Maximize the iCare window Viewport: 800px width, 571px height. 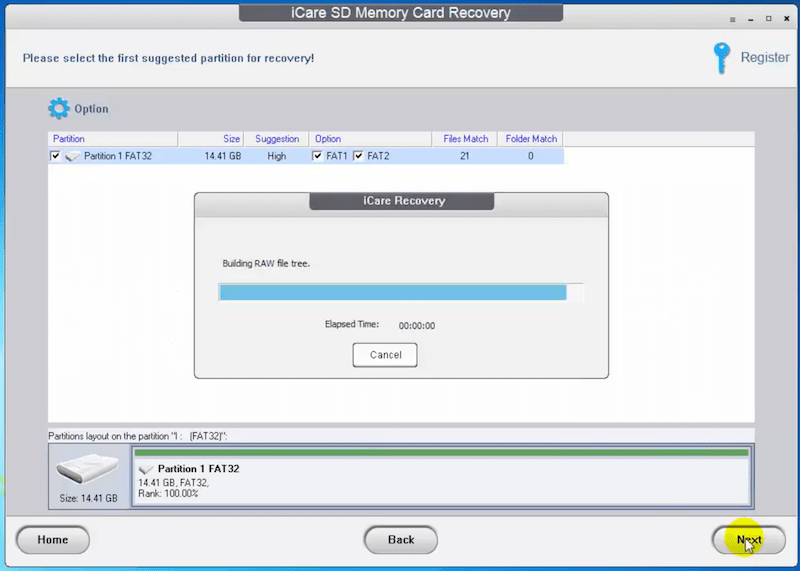tap(768, 18)
